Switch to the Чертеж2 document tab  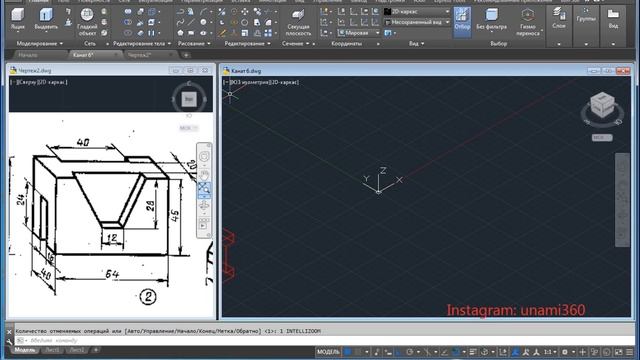(x=140, y=55)
